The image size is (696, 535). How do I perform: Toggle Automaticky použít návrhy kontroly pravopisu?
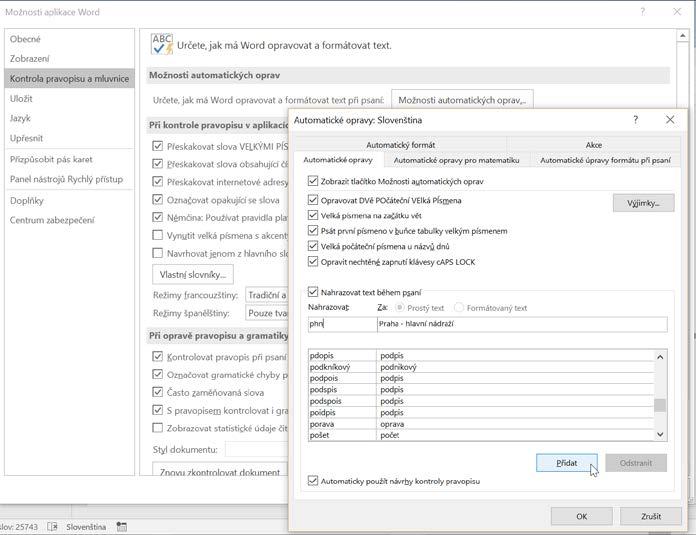pyautogui.click(x=313, y=480)
